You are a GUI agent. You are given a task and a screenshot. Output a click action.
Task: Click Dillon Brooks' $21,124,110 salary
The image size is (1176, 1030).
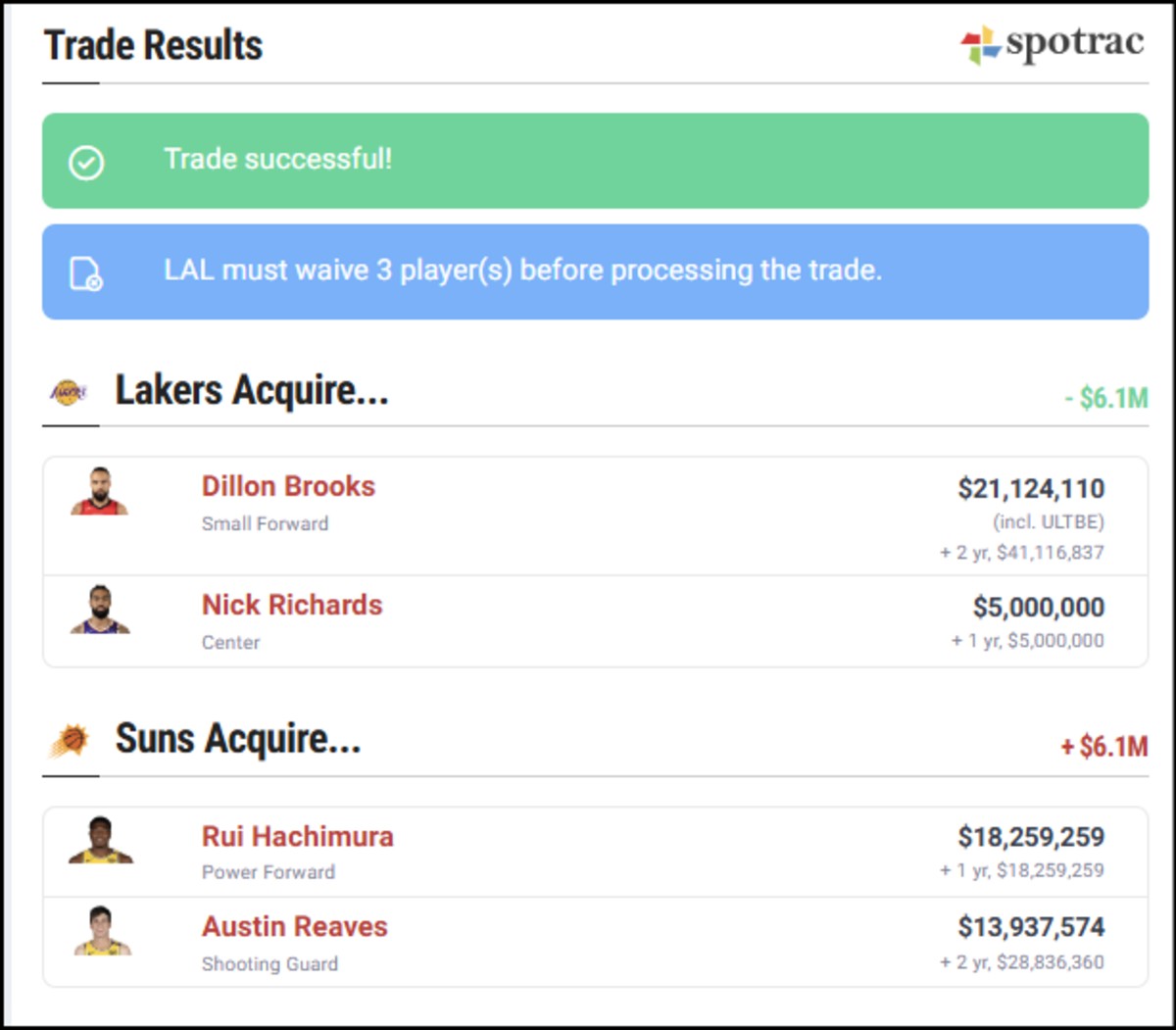(x=1031, y=488)
